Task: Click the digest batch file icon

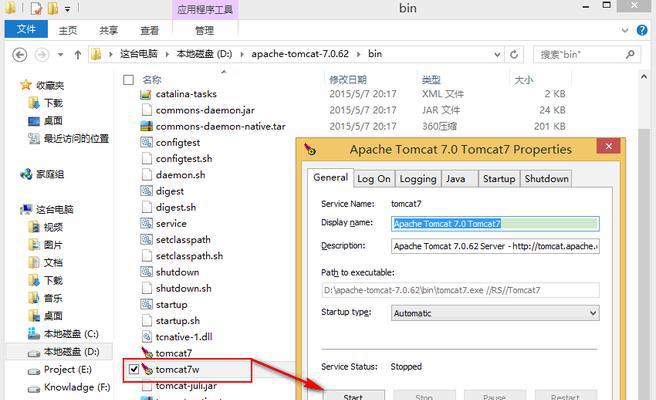Action: 146,191
